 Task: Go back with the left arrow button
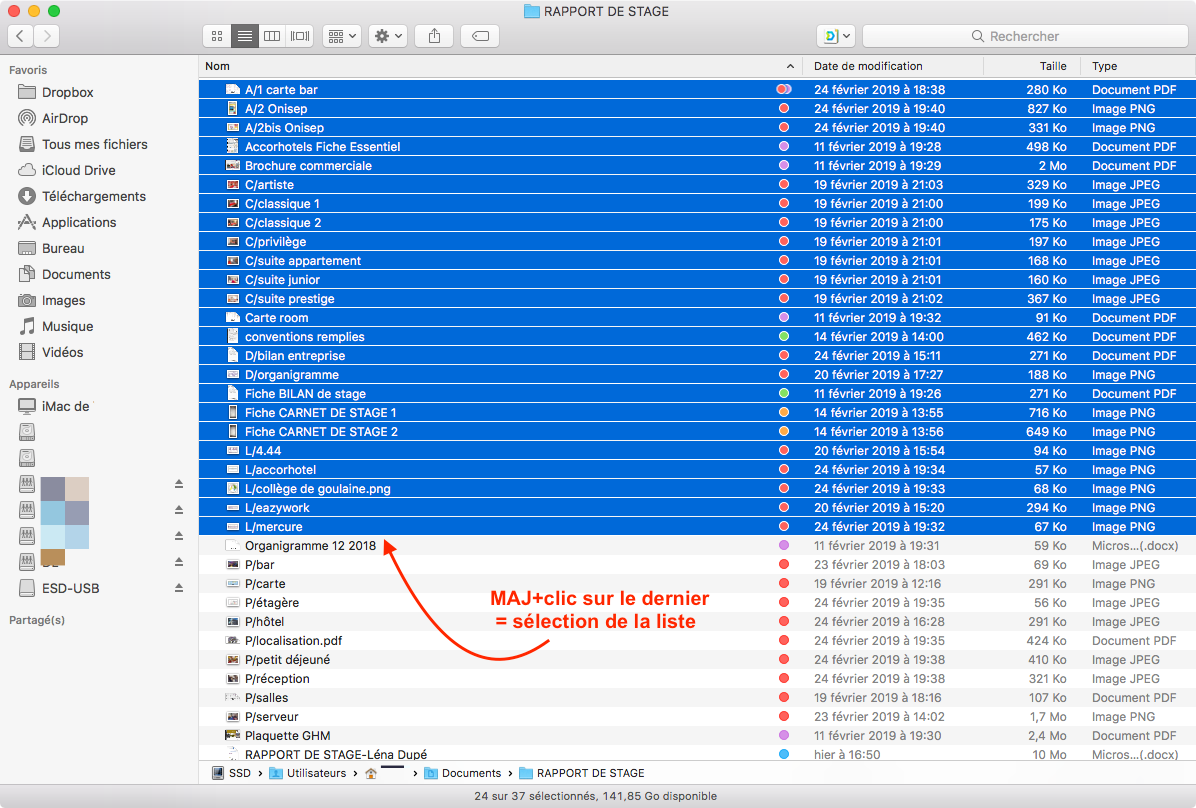tap(20, 36)
